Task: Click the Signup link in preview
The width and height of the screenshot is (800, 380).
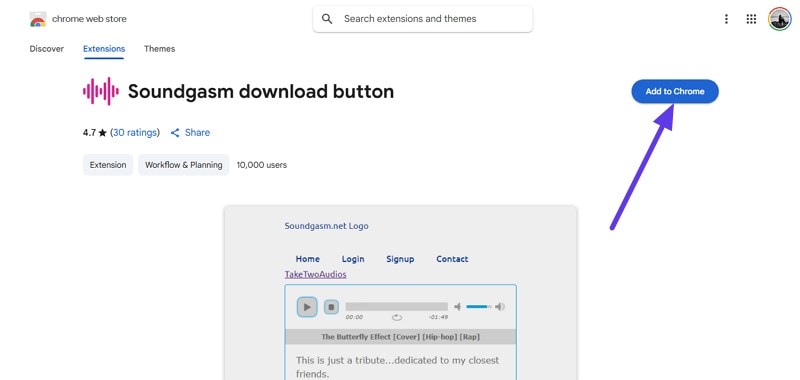Action: 400,259
